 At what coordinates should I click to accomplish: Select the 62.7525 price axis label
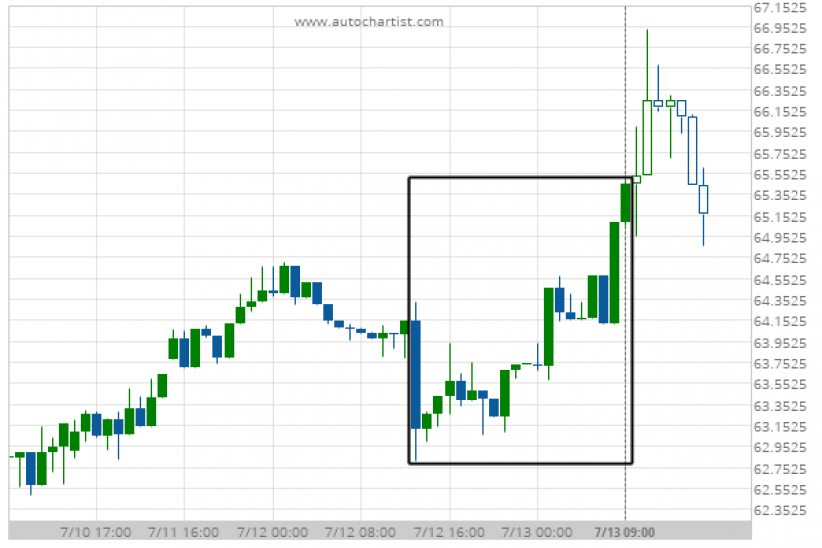pos(780,468)
